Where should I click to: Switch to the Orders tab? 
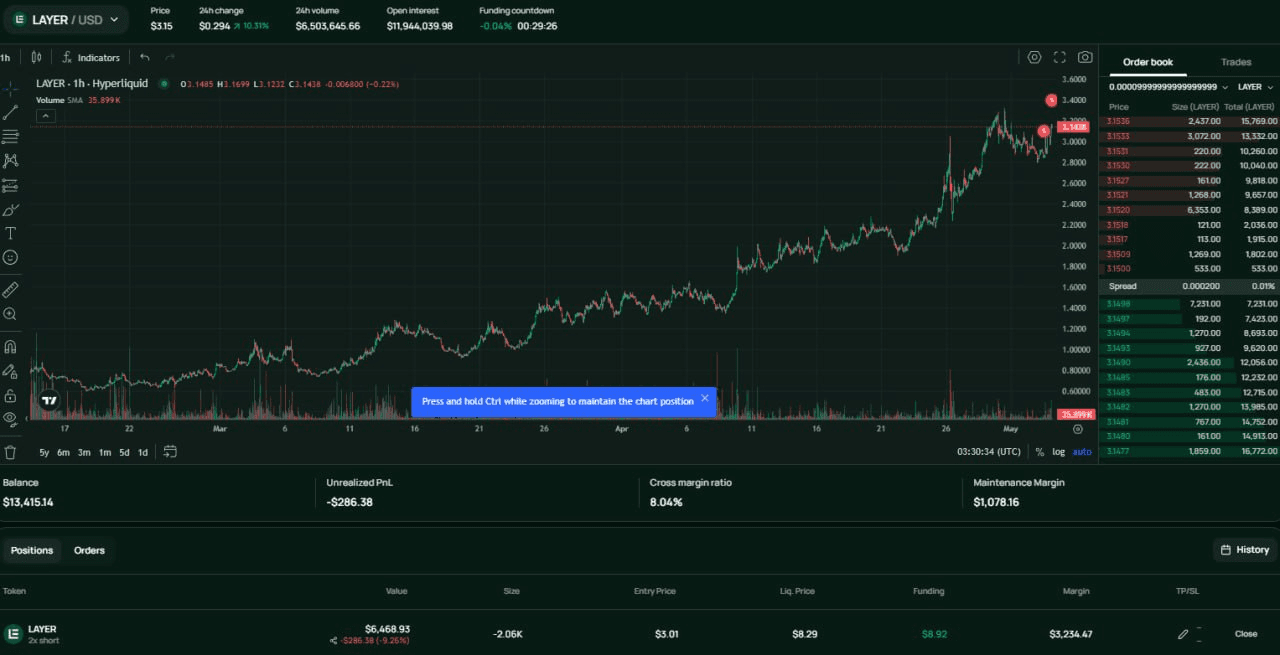click(x=89, y=550)
